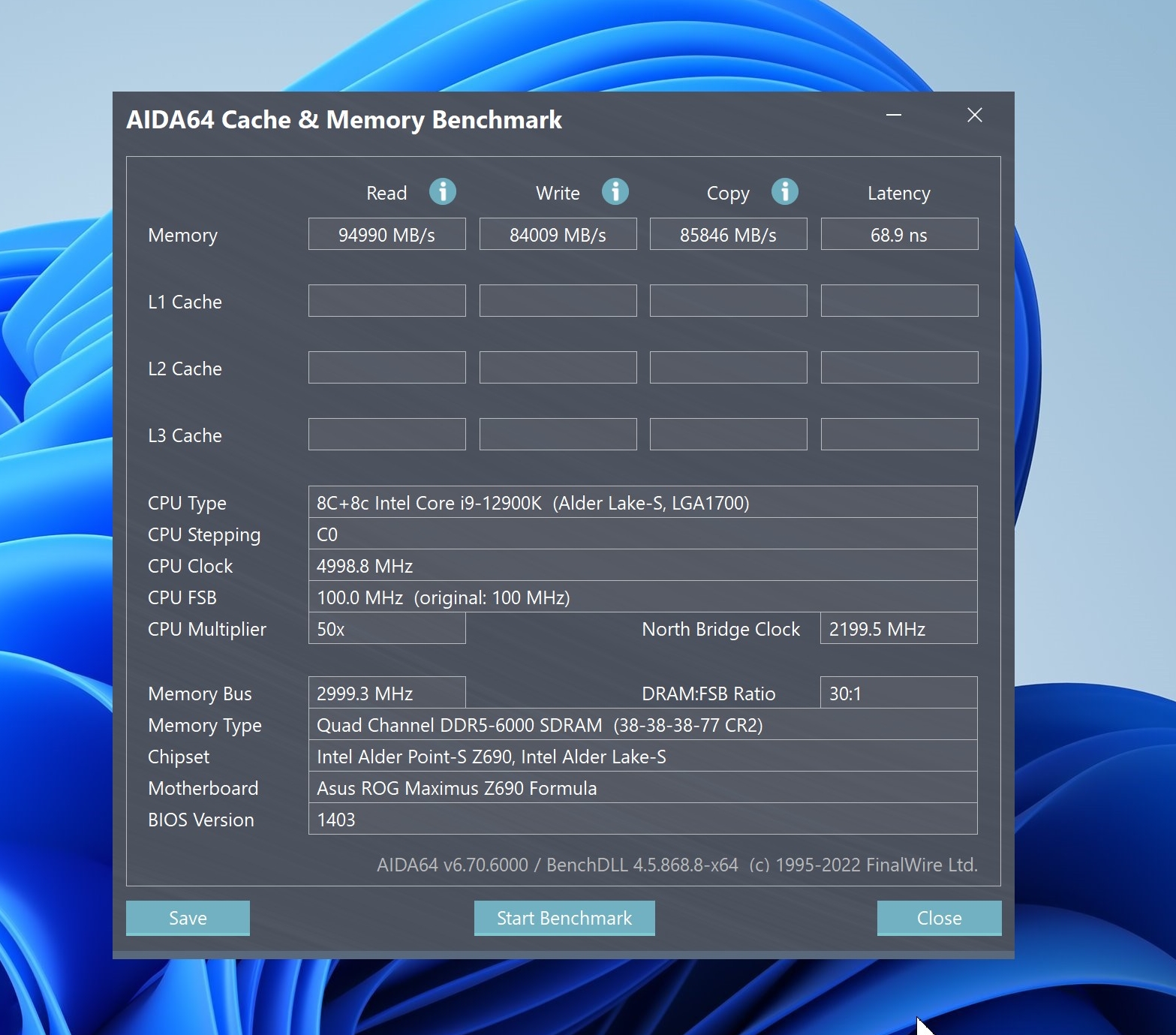1176x1035 pixels.
Task: Click the Memory row label
Action: pos(182,235)
